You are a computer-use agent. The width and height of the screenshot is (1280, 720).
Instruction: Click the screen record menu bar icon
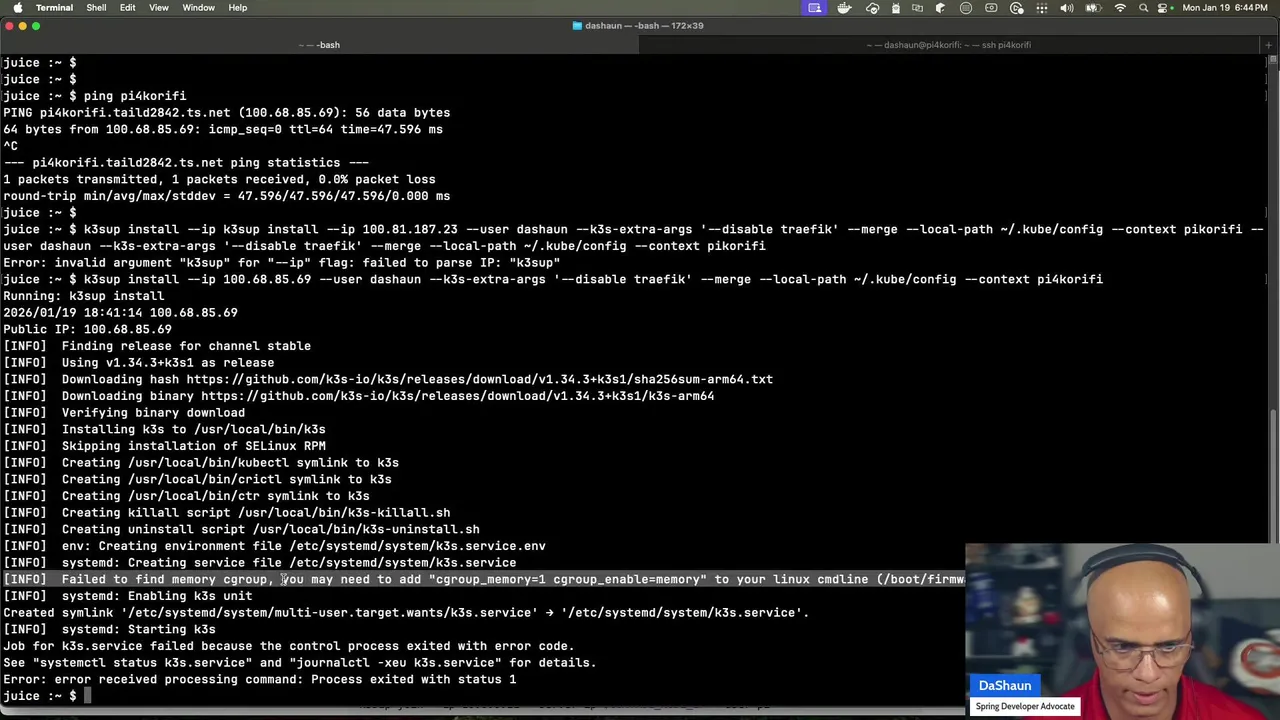[991, 8]
